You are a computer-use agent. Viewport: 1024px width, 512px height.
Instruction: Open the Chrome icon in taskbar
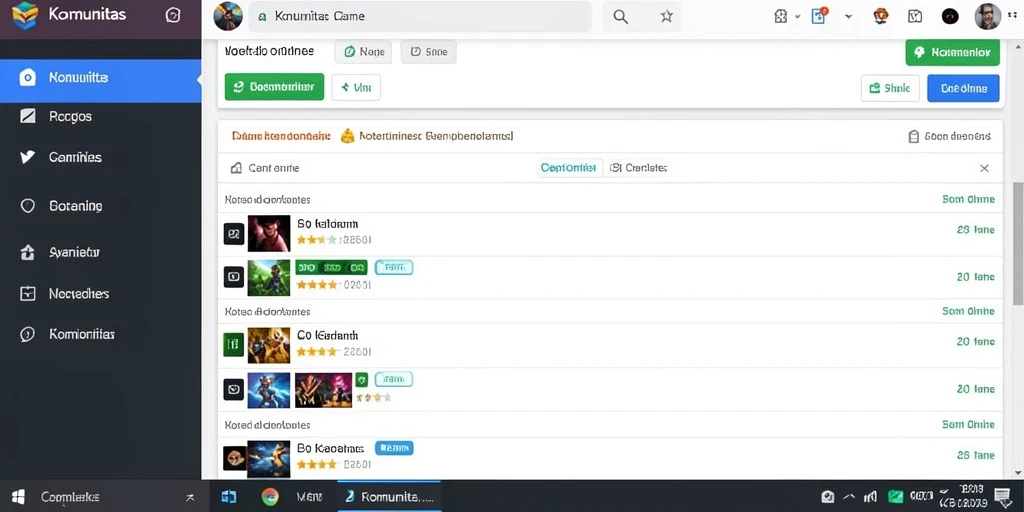[x=270, y=497]
